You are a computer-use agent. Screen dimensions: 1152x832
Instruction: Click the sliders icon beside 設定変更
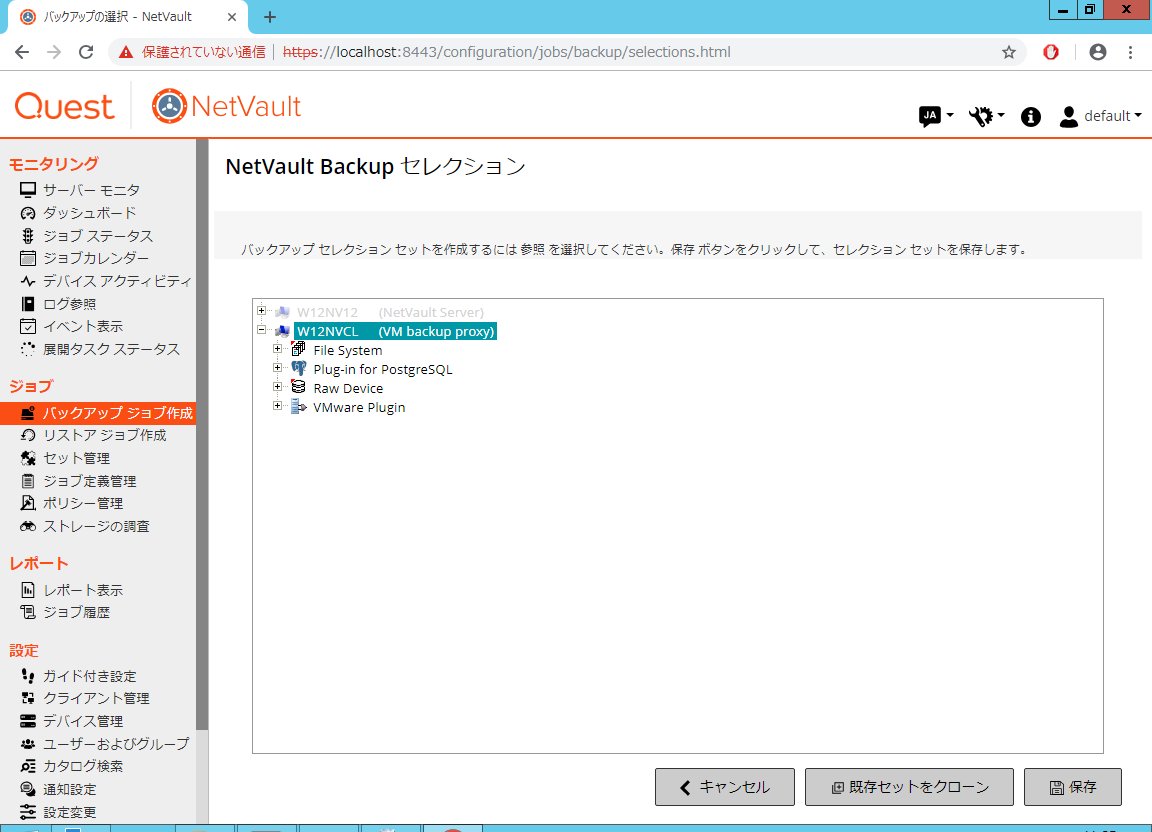point(28,811)
